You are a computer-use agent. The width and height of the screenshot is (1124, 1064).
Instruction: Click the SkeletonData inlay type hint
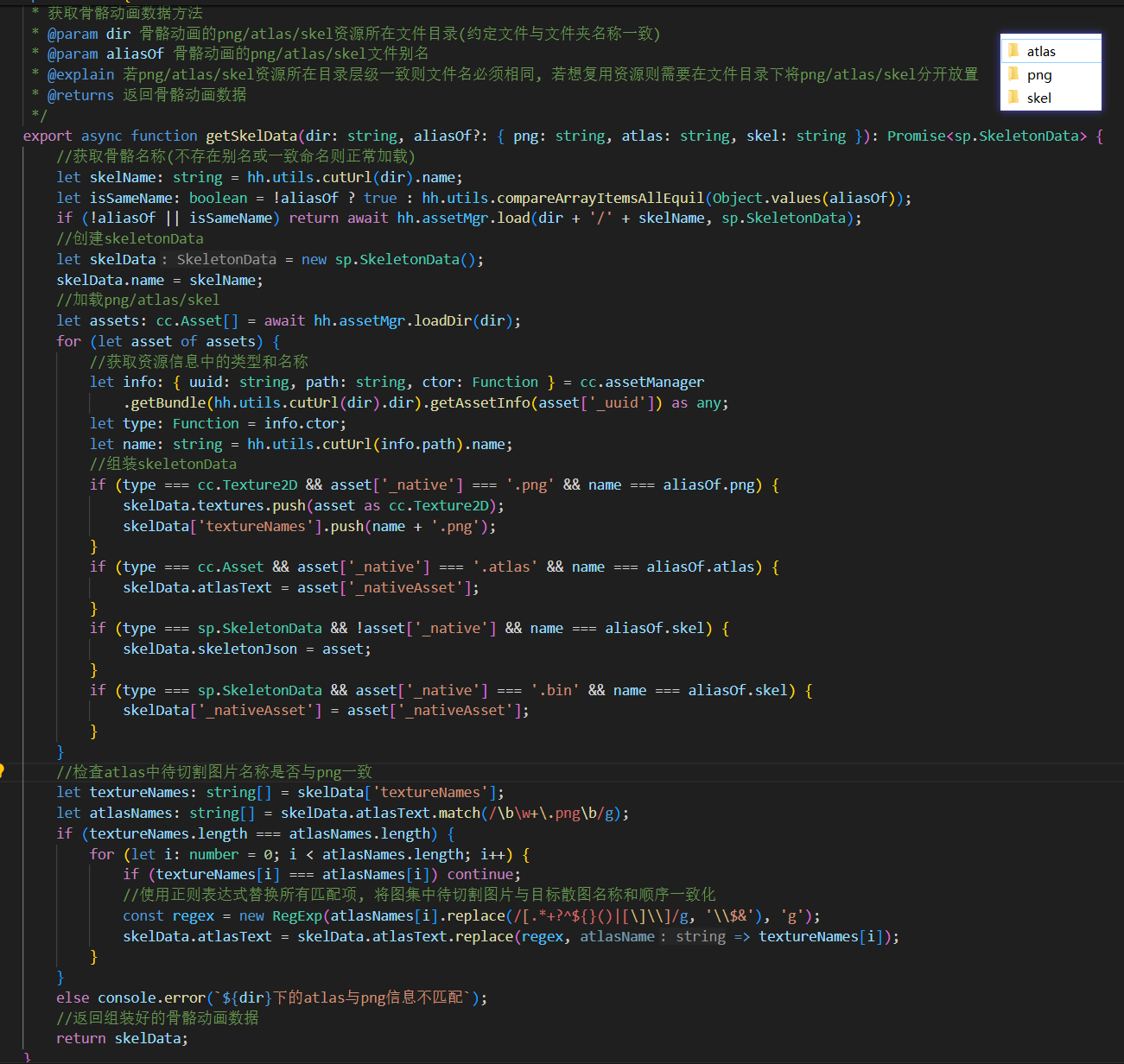[226, 259]
